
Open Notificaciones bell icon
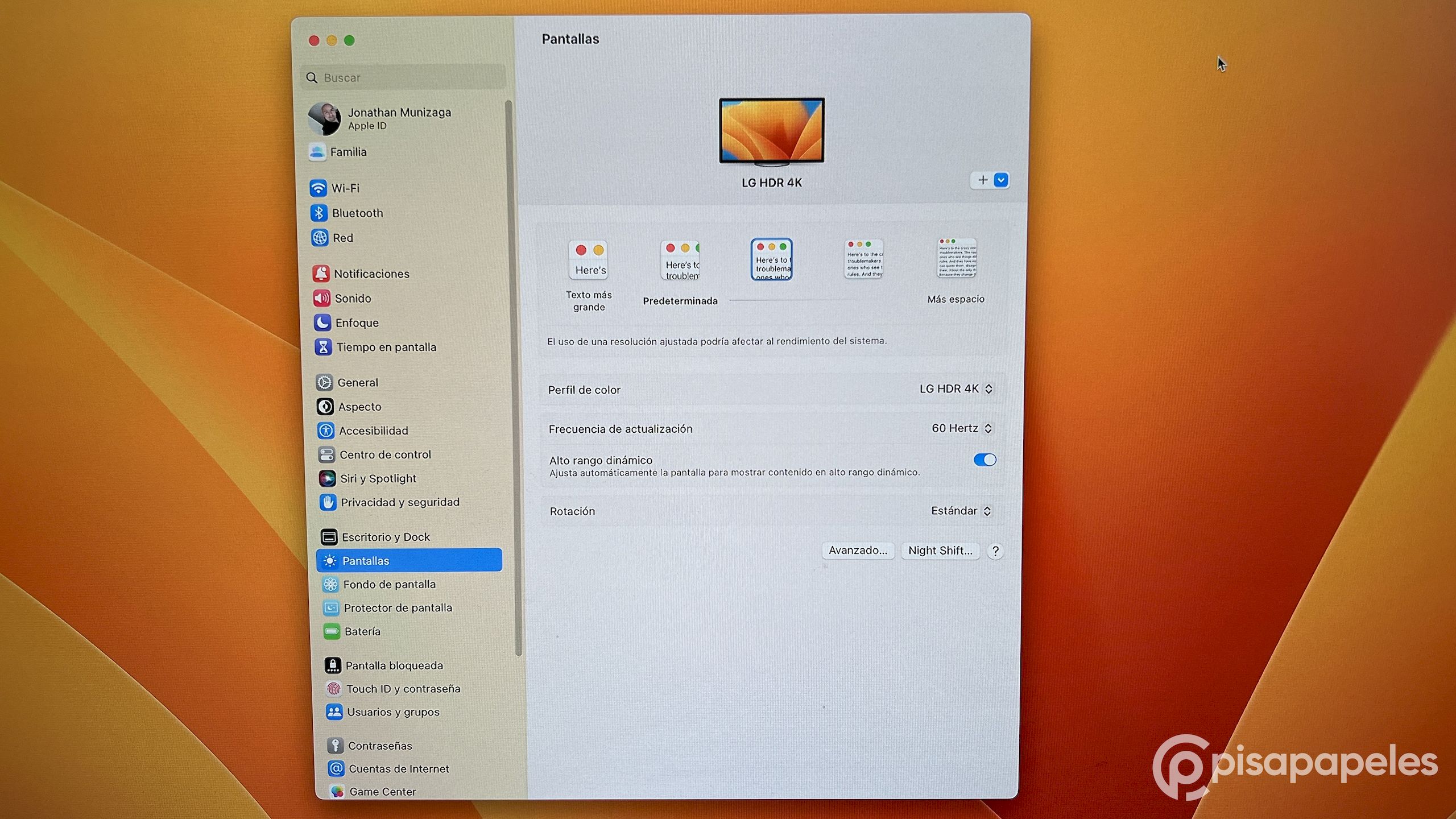click(x=321, y=274)
